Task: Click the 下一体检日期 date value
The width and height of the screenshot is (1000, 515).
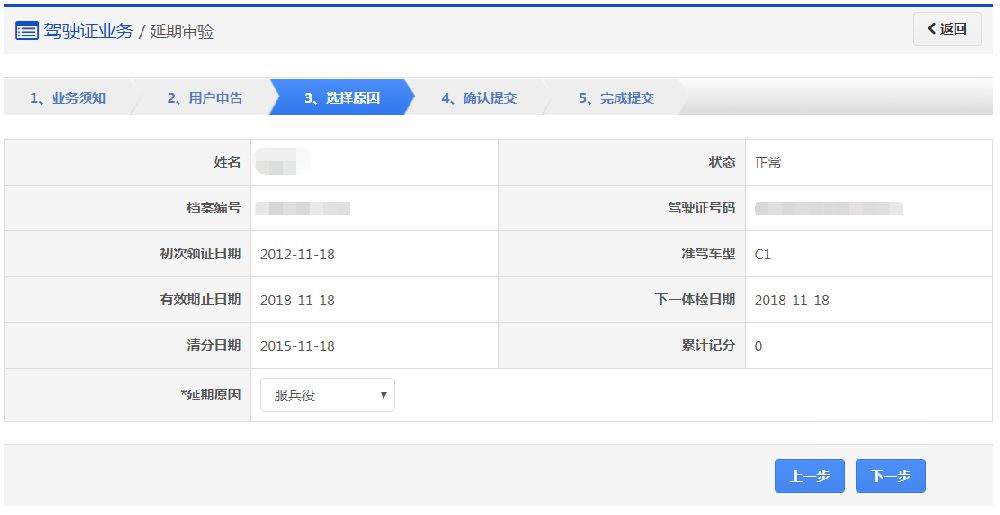Action: tap(792, 300)
